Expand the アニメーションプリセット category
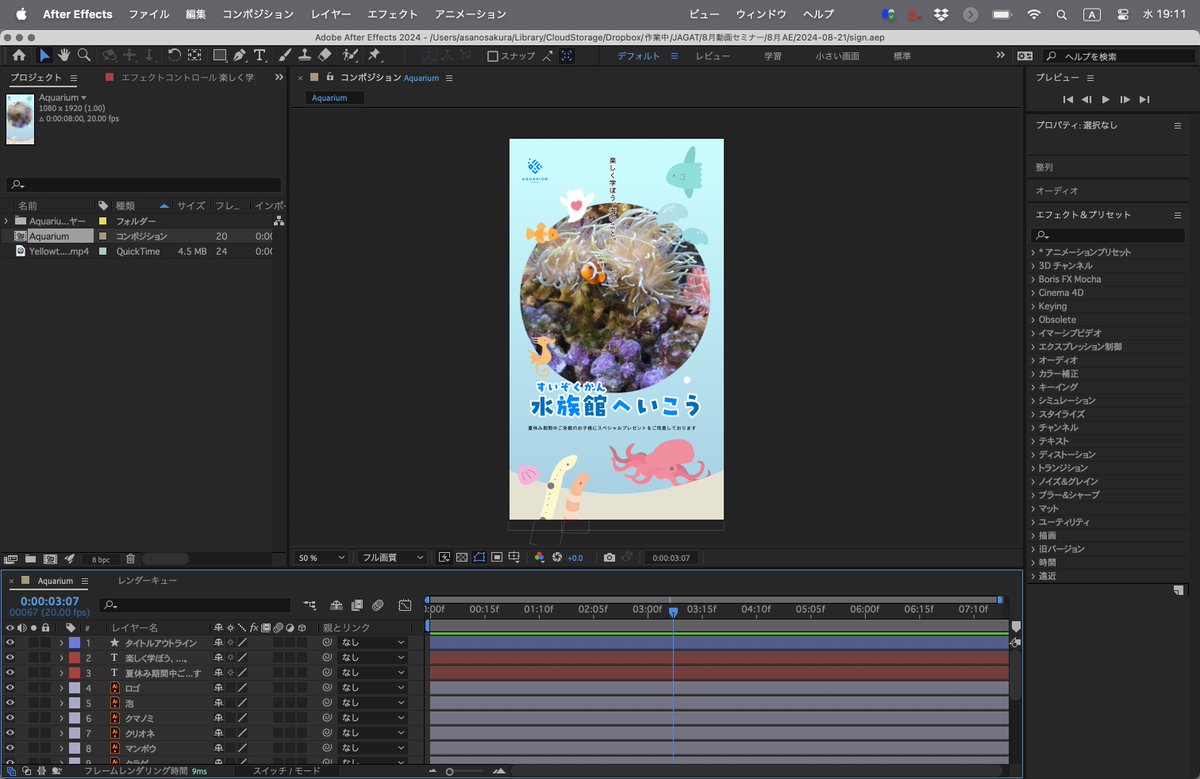The image size is (1200, 779). point(1033,252)
